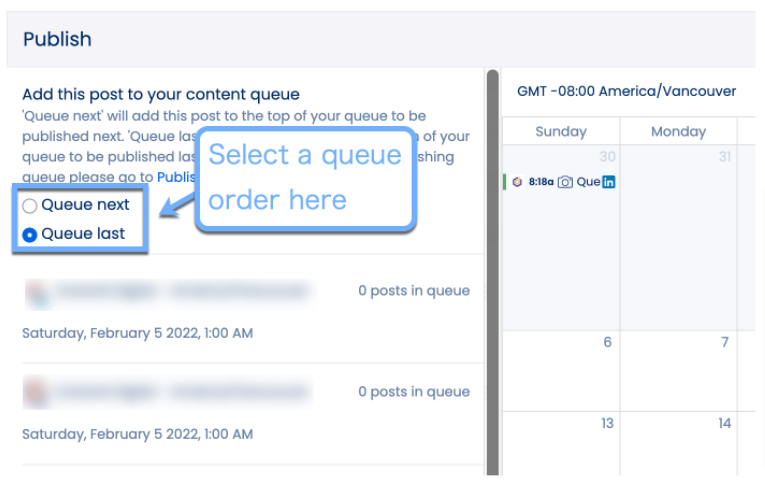This screenshot has width=765, height=488.
Task: Select day 6 on the calendar
Action: pos(606,342)
